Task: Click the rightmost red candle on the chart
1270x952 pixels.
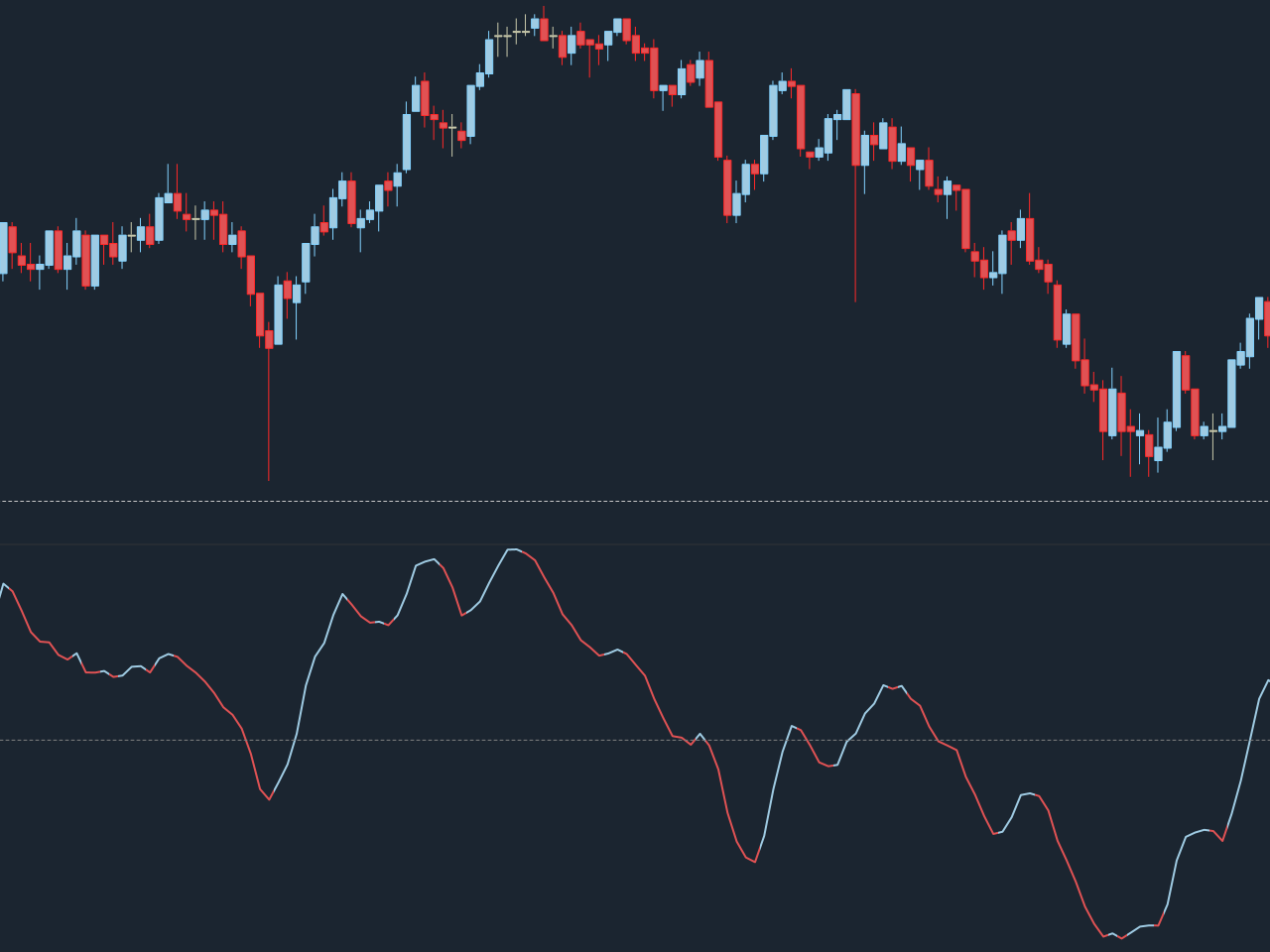Action: tap(1267, 317)
